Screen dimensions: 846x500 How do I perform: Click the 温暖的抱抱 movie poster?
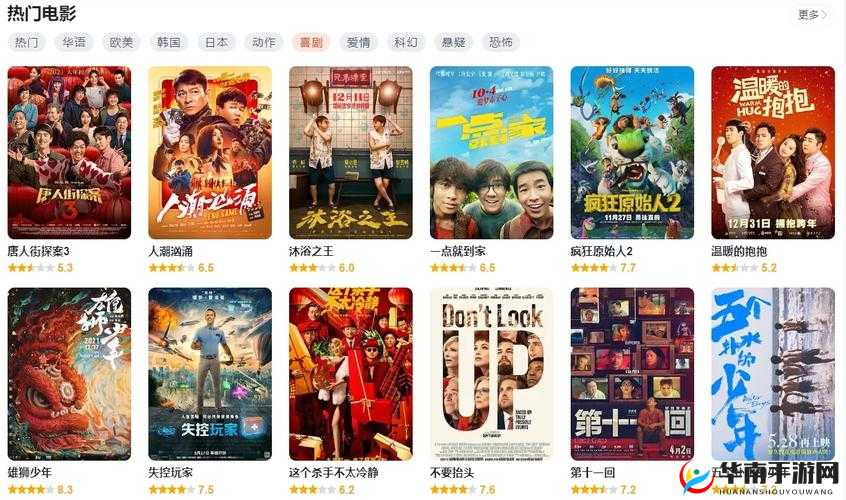773,152
